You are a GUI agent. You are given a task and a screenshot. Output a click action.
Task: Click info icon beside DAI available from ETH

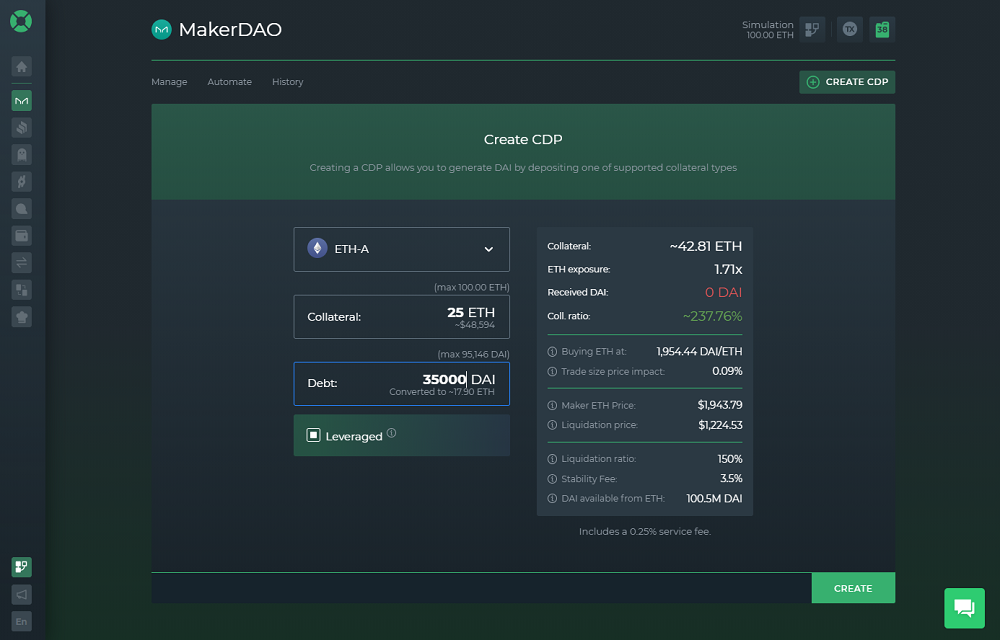(552, 498)
